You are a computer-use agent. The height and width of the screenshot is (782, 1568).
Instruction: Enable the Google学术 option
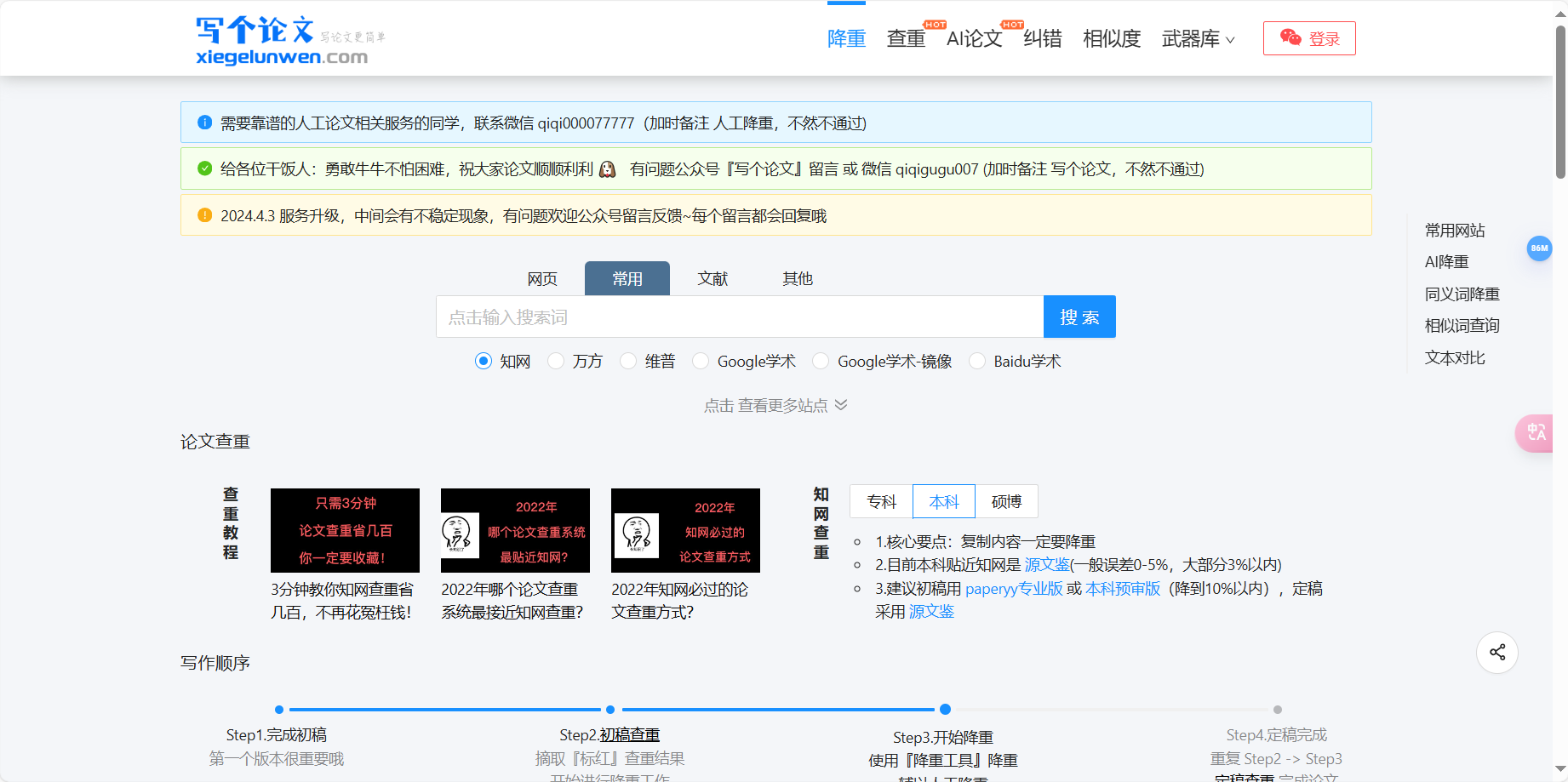[x=700, y=361]
